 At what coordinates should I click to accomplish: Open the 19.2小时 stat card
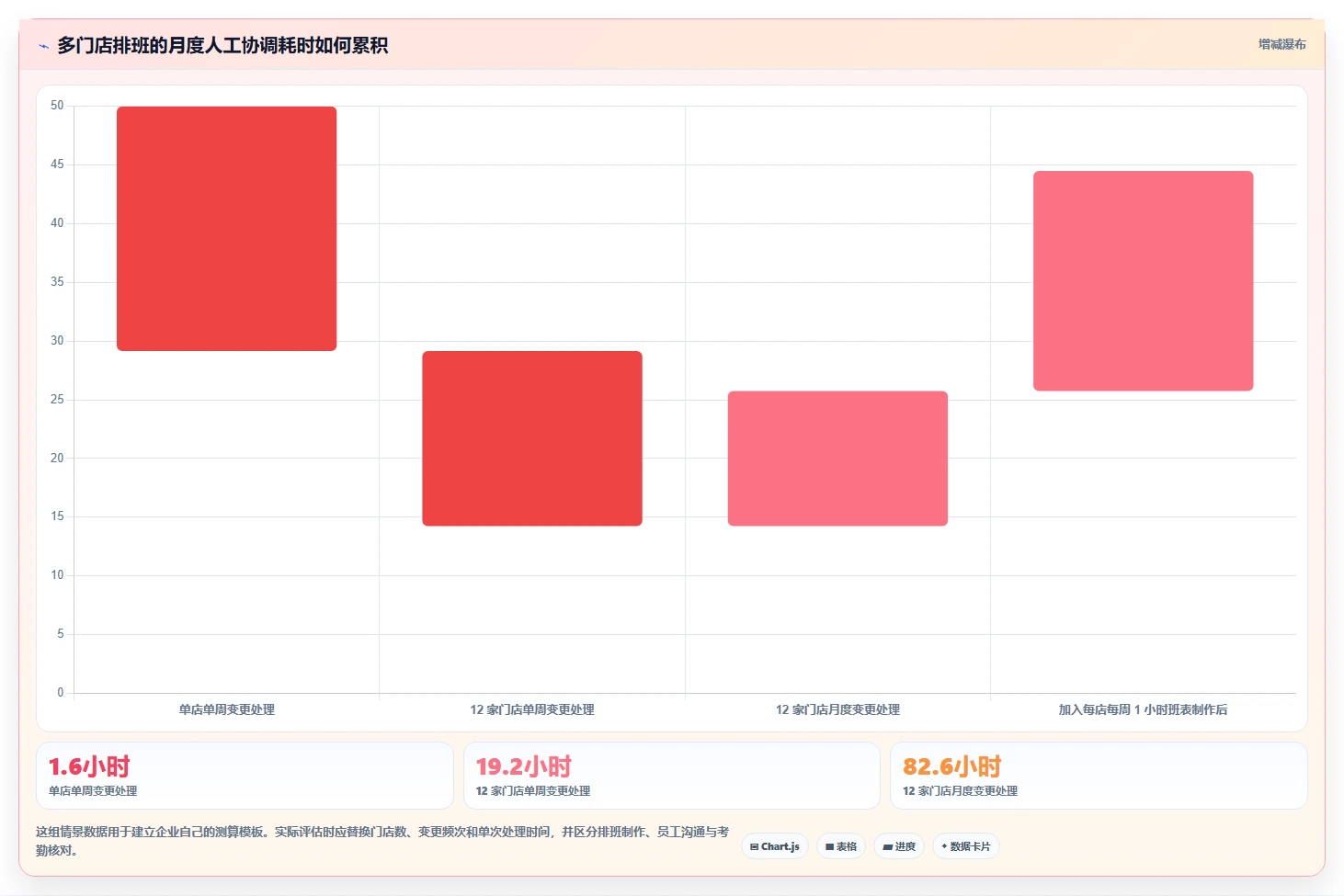[672, 776]
